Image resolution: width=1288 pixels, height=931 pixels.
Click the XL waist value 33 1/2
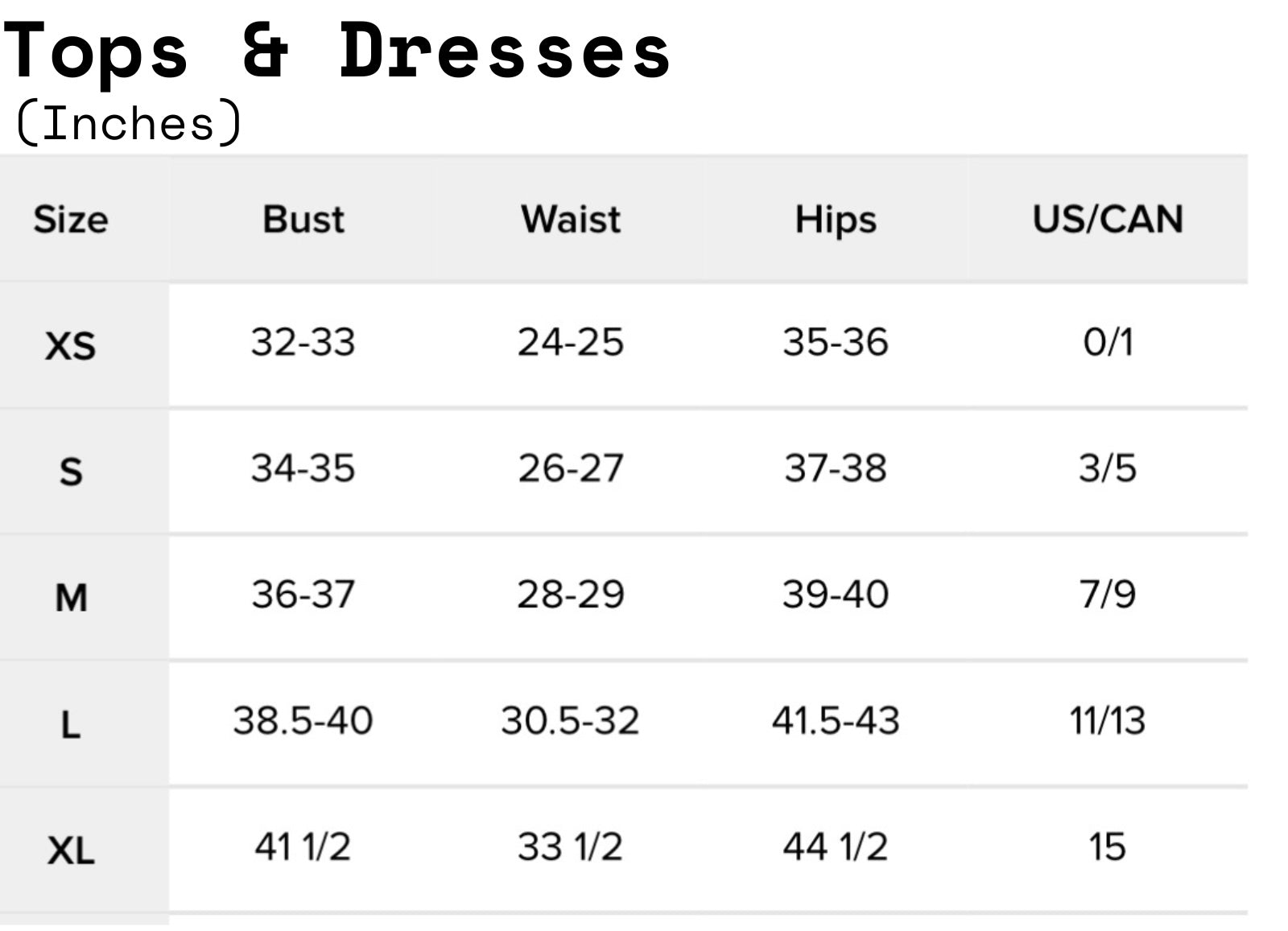point(571,847)
